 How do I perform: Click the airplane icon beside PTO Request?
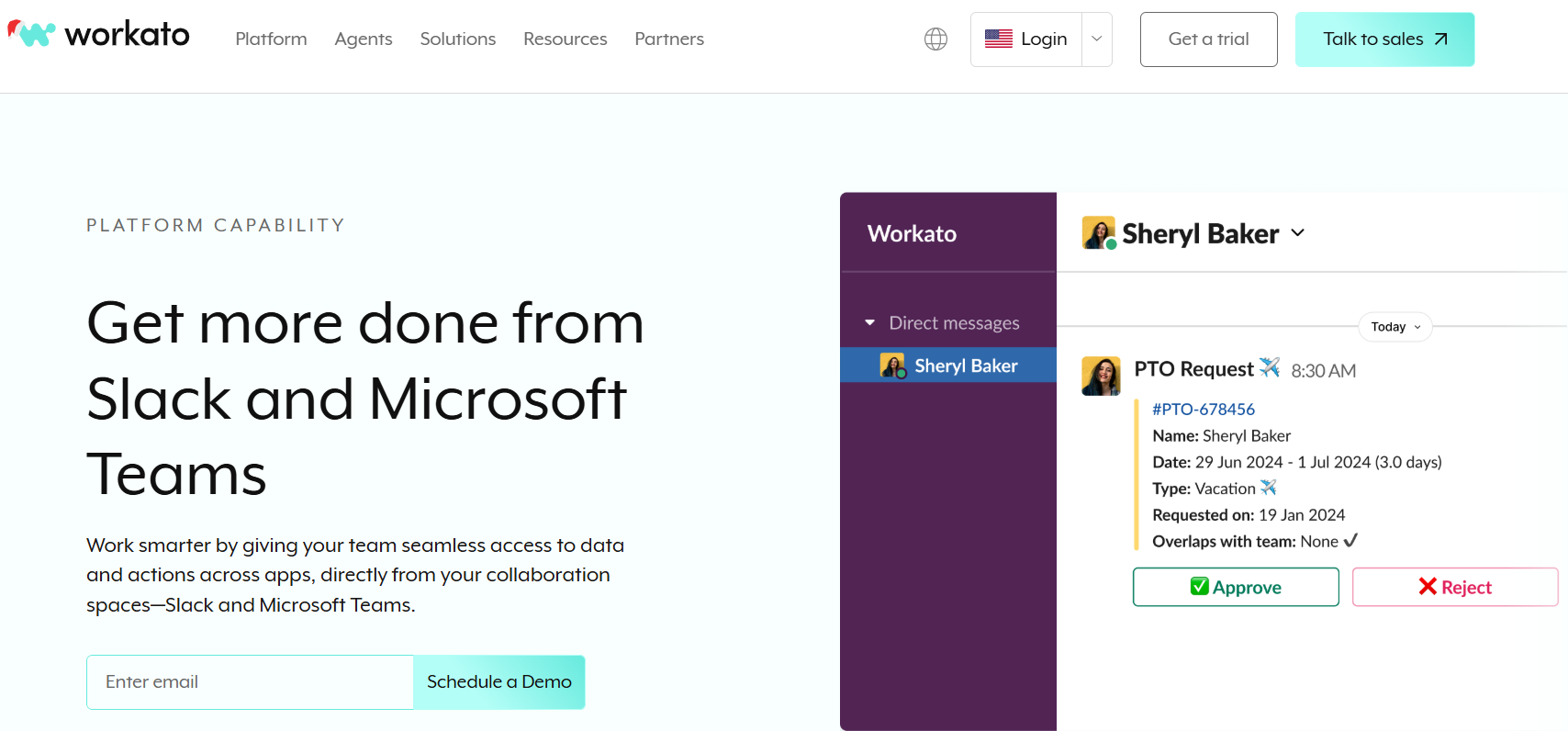(1270, 367)
